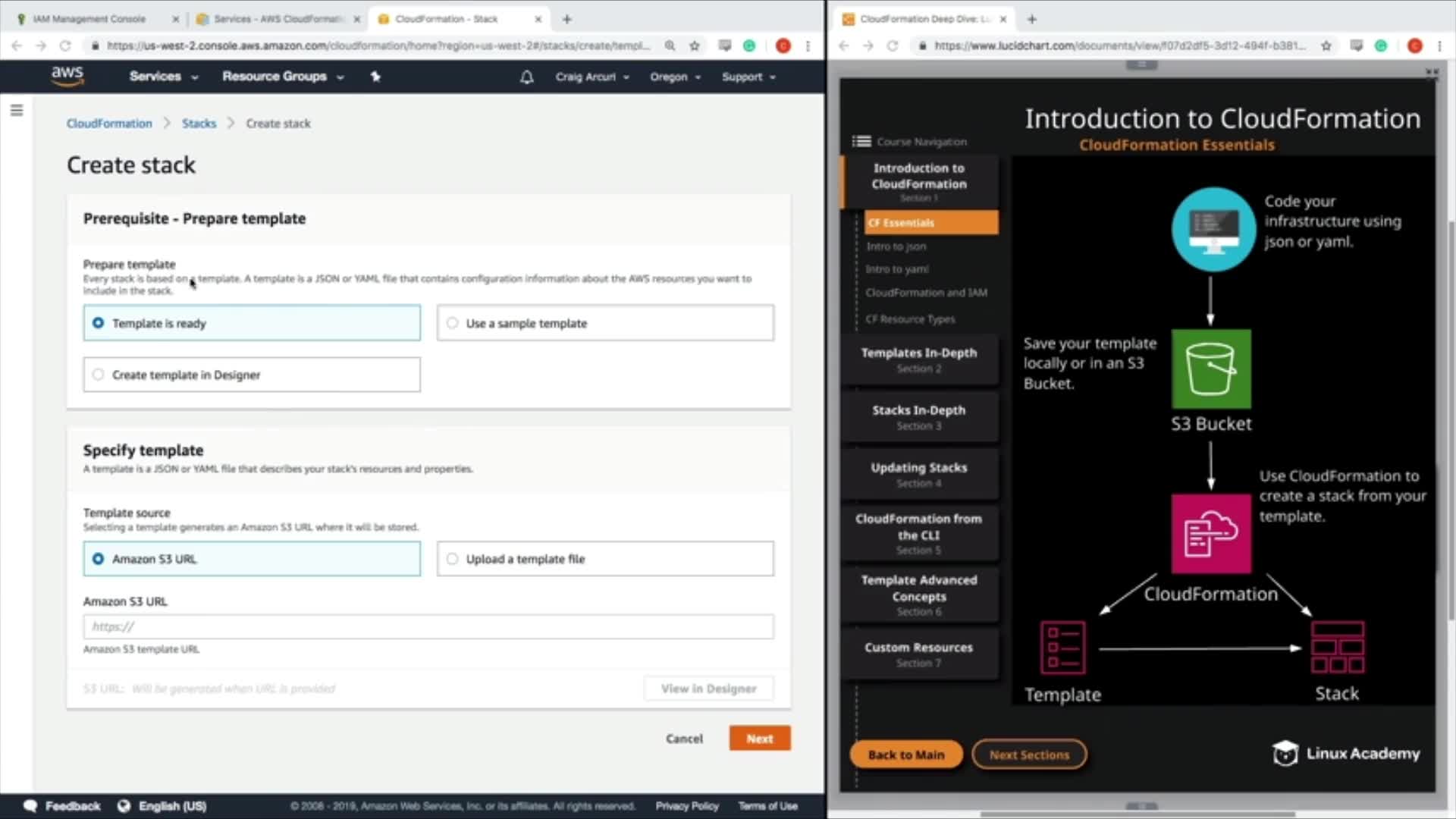1456x819 pixels.
Task: Click the AWS logo home icon
Action: point(67,76)
